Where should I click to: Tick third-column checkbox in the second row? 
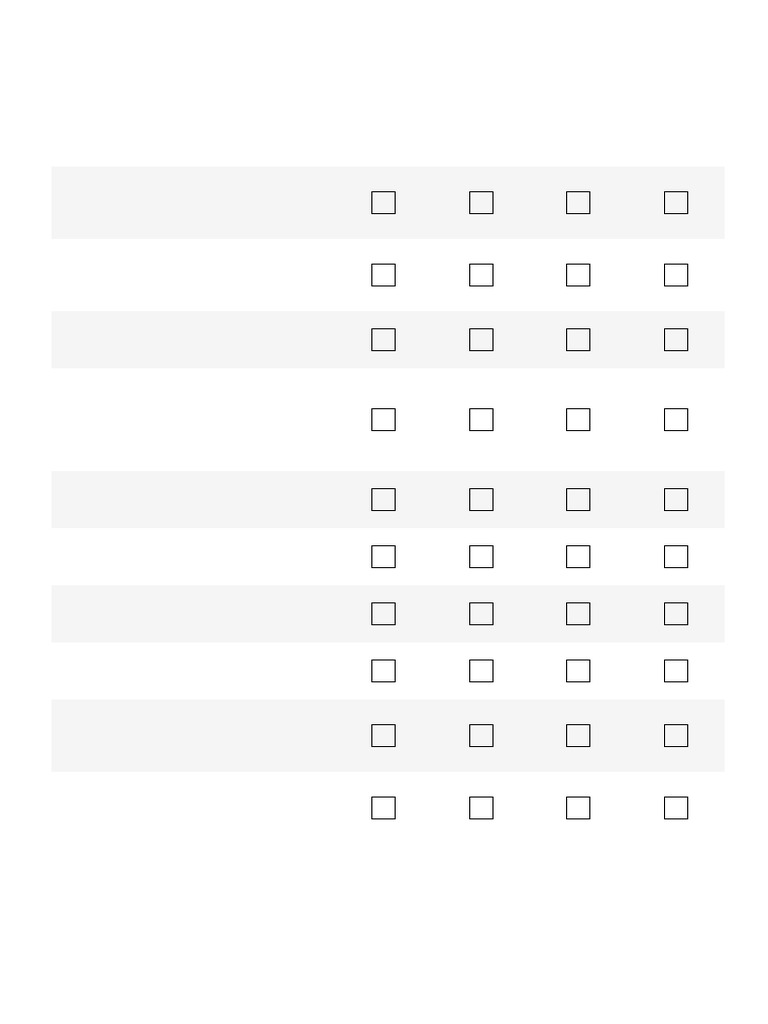[578, 275]
